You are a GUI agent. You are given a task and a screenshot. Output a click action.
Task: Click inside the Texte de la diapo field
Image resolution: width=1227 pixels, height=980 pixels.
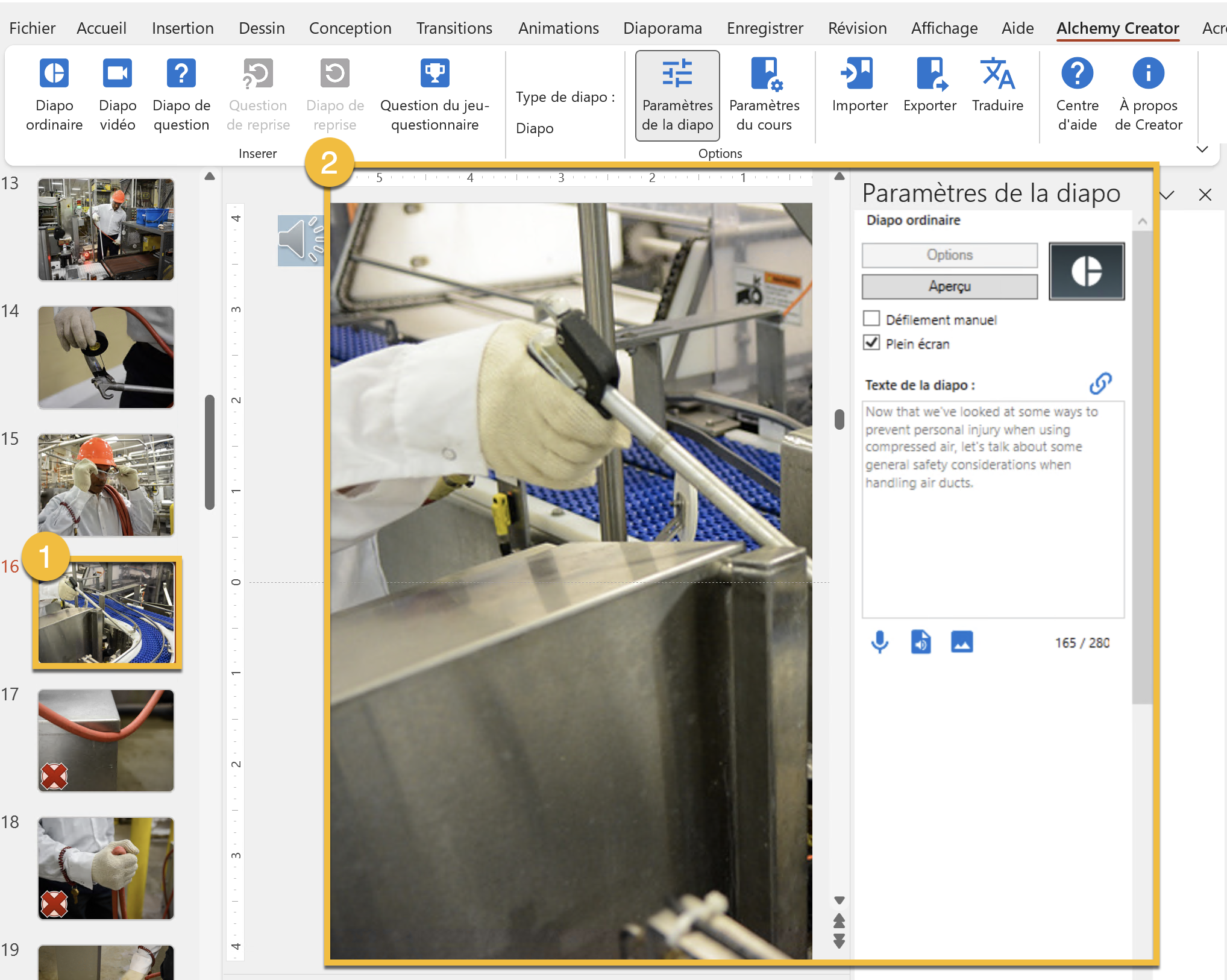[993, 509]
